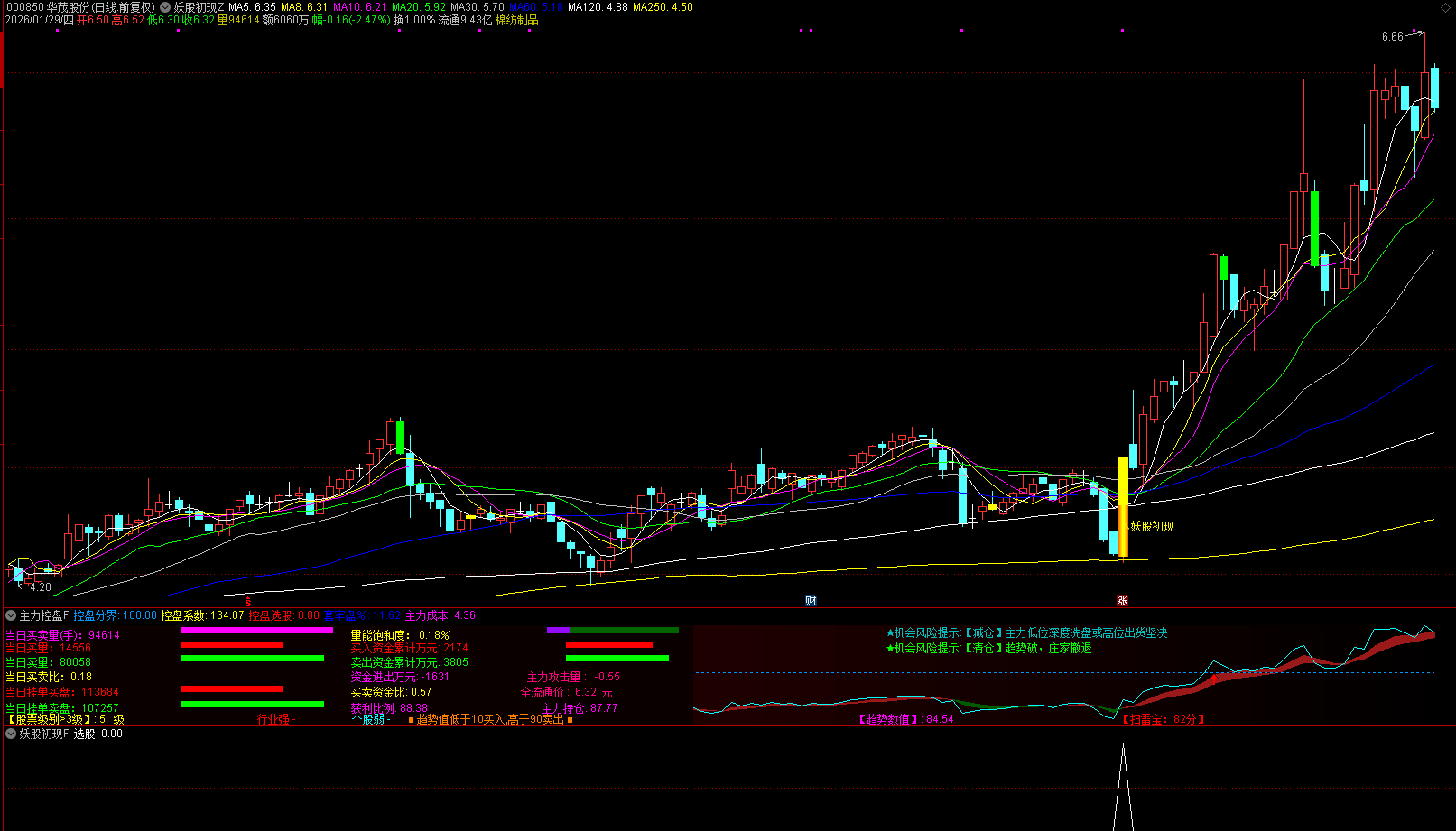
Task: Open the 妖股初现F indicator dropdown chevron
Action: [x=11, y=734]
